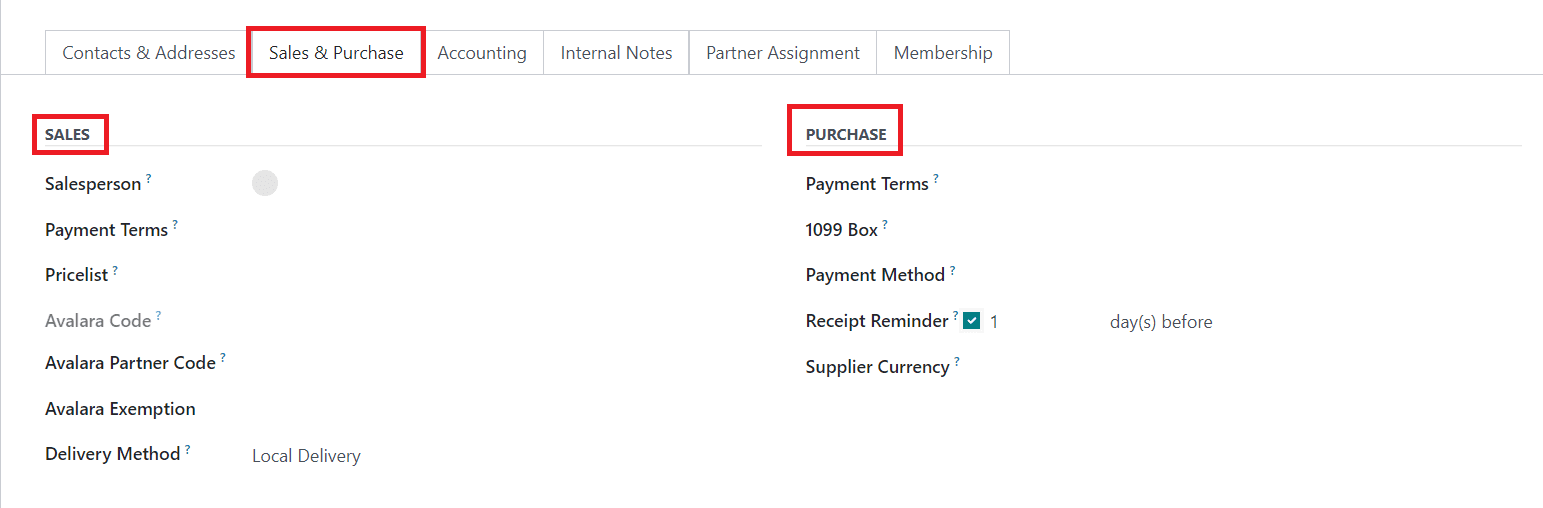Show the Avalara Partner Code help tooltip

click(223, 357)
